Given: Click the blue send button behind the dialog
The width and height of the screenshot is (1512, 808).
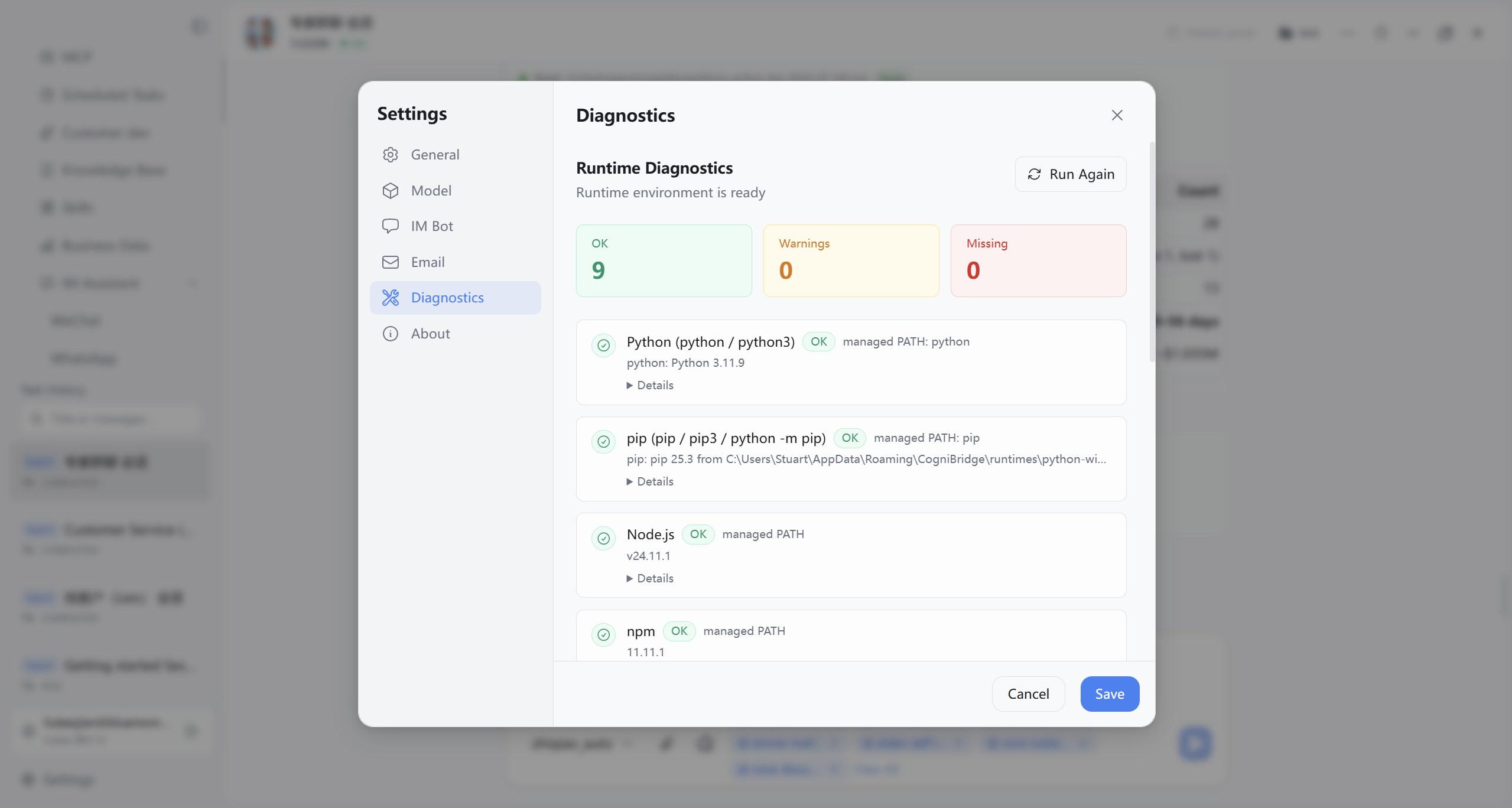Looking at the screenshot, I should click(x=1195, y=743).
